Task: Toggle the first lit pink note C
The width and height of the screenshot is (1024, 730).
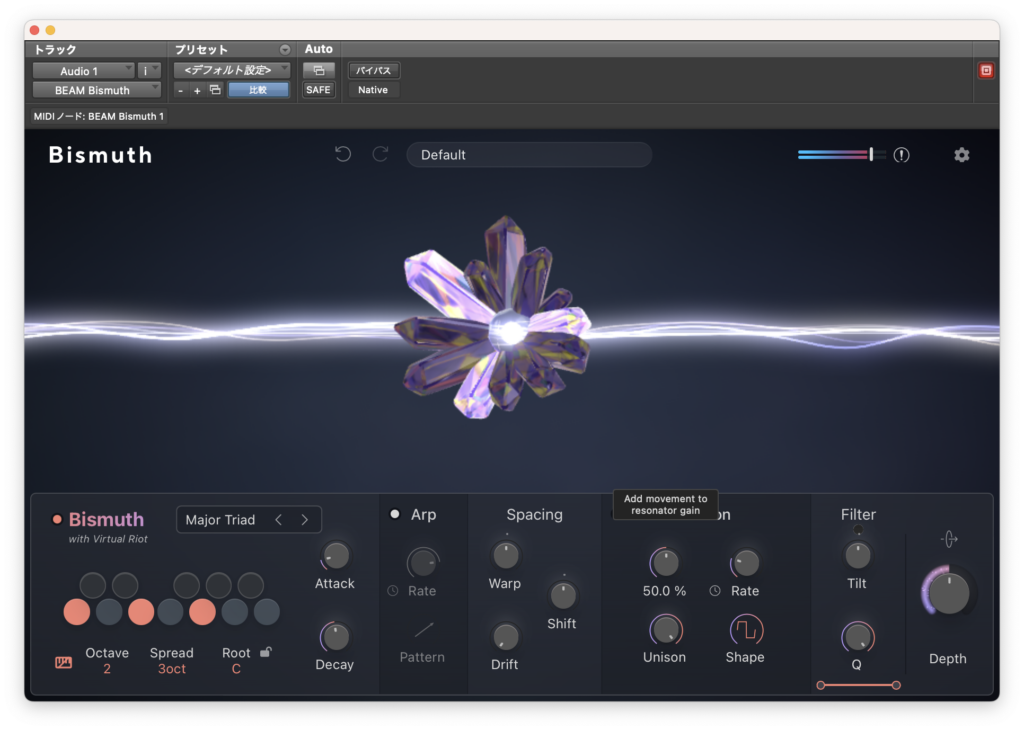Action: [x=76, y=612]
